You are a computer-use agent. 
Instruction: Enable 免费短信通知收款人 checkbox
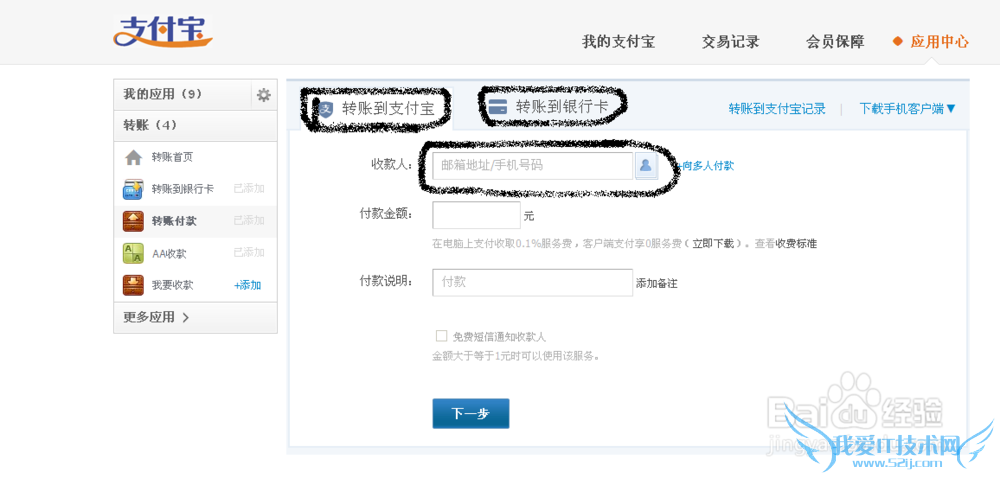click(x=441, y=336)
